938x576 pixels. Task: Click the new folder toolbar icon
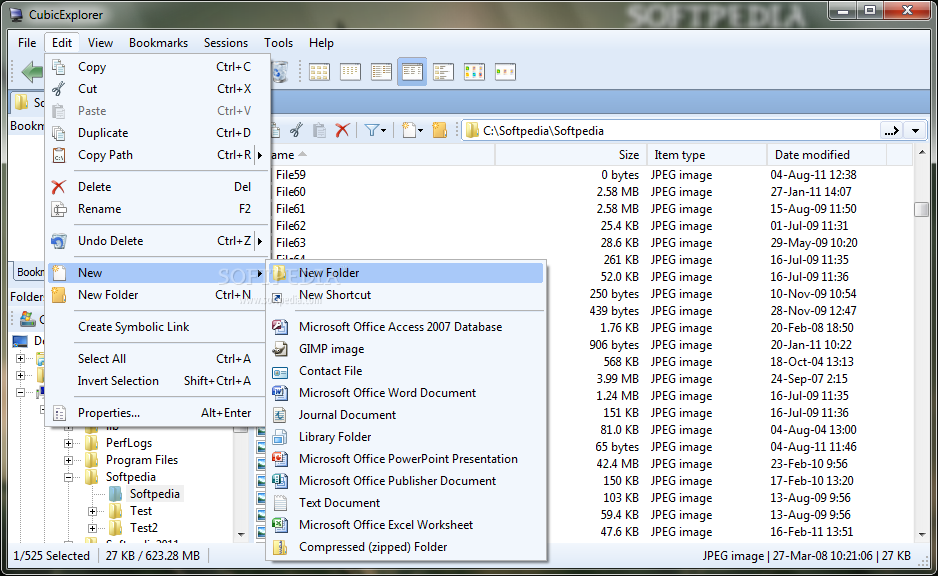(440, 130)
